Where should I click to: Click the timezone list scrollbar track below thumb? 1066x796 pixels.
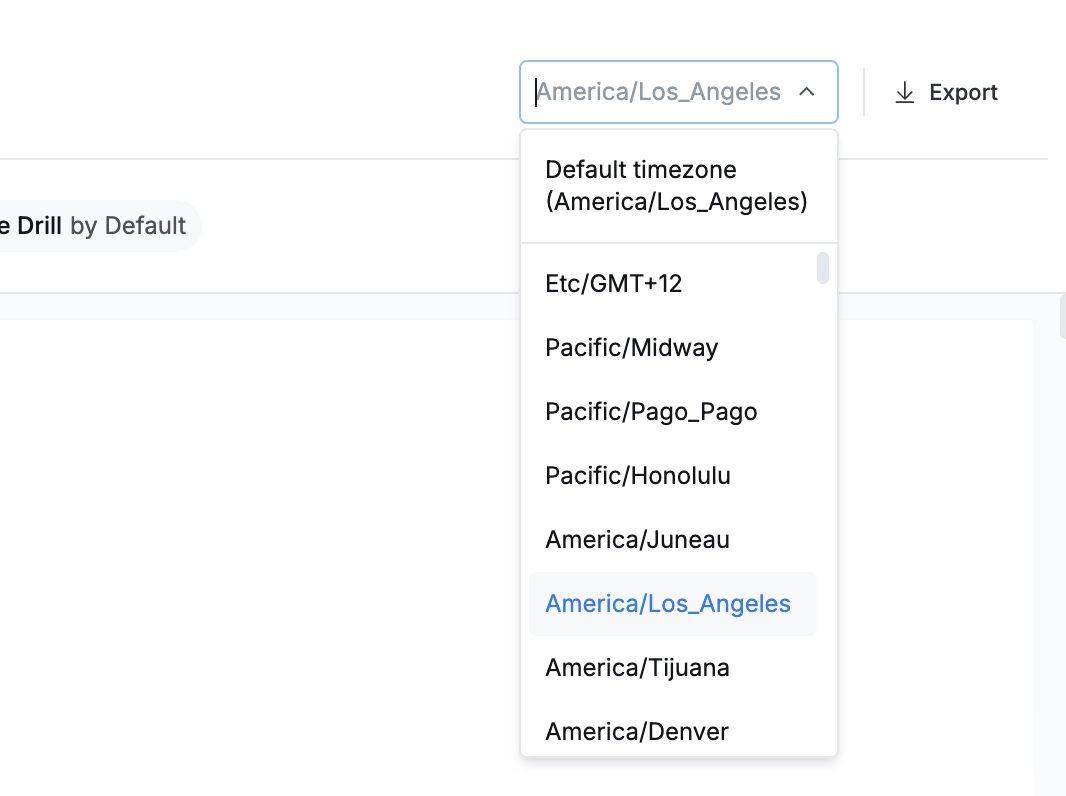(x=823, y=500)
